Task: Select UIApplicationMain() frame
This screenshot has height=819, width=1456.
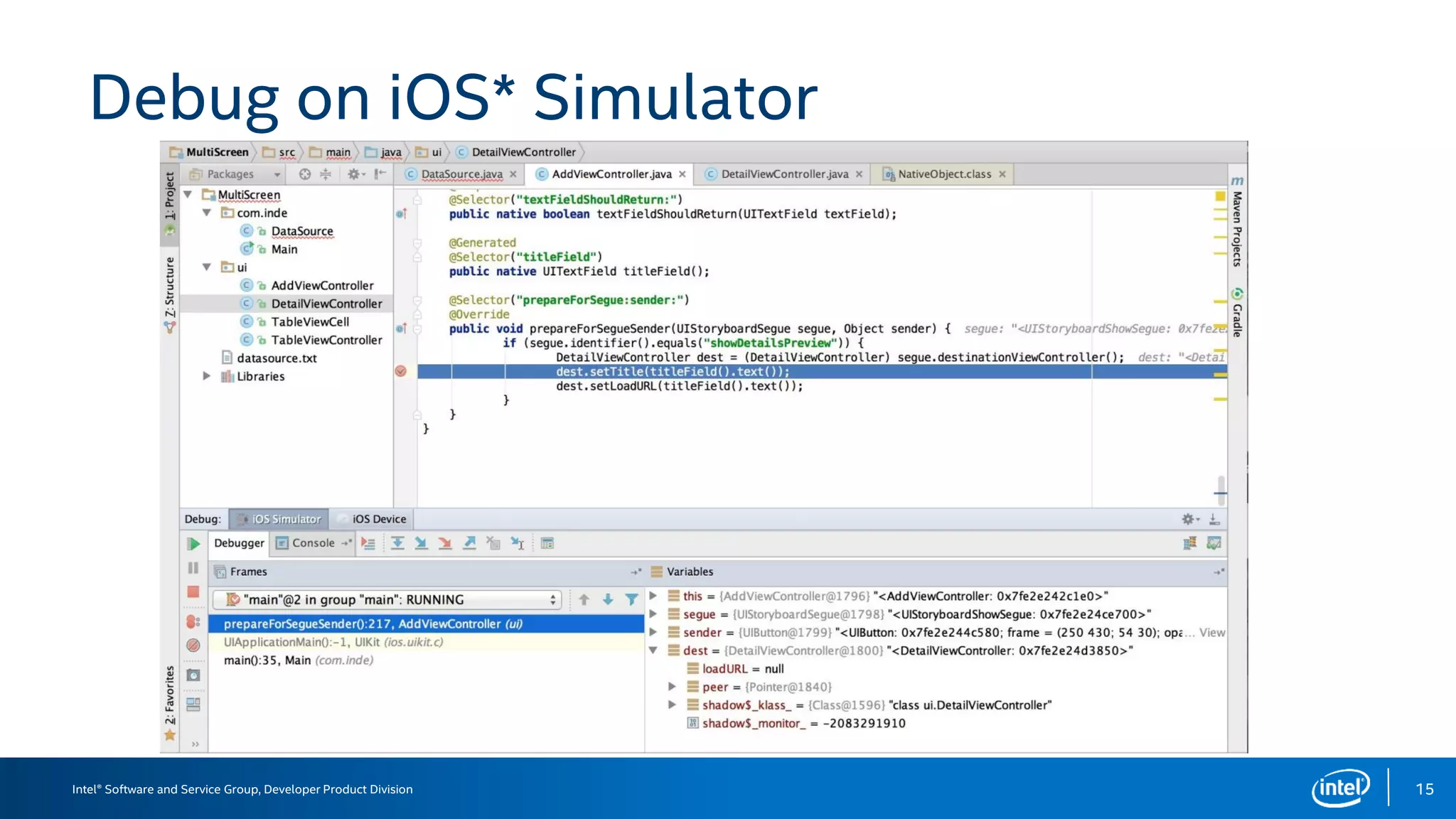Action: click(x=427, y=642)
